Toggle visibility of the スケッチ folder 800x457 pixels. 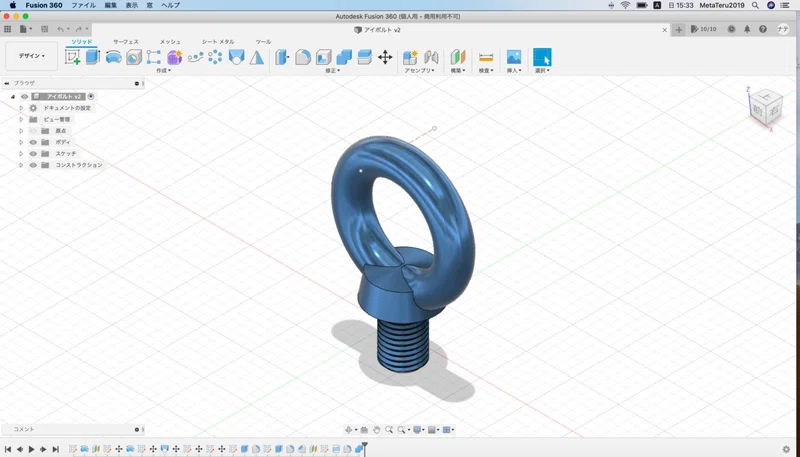tap(33, 154)
